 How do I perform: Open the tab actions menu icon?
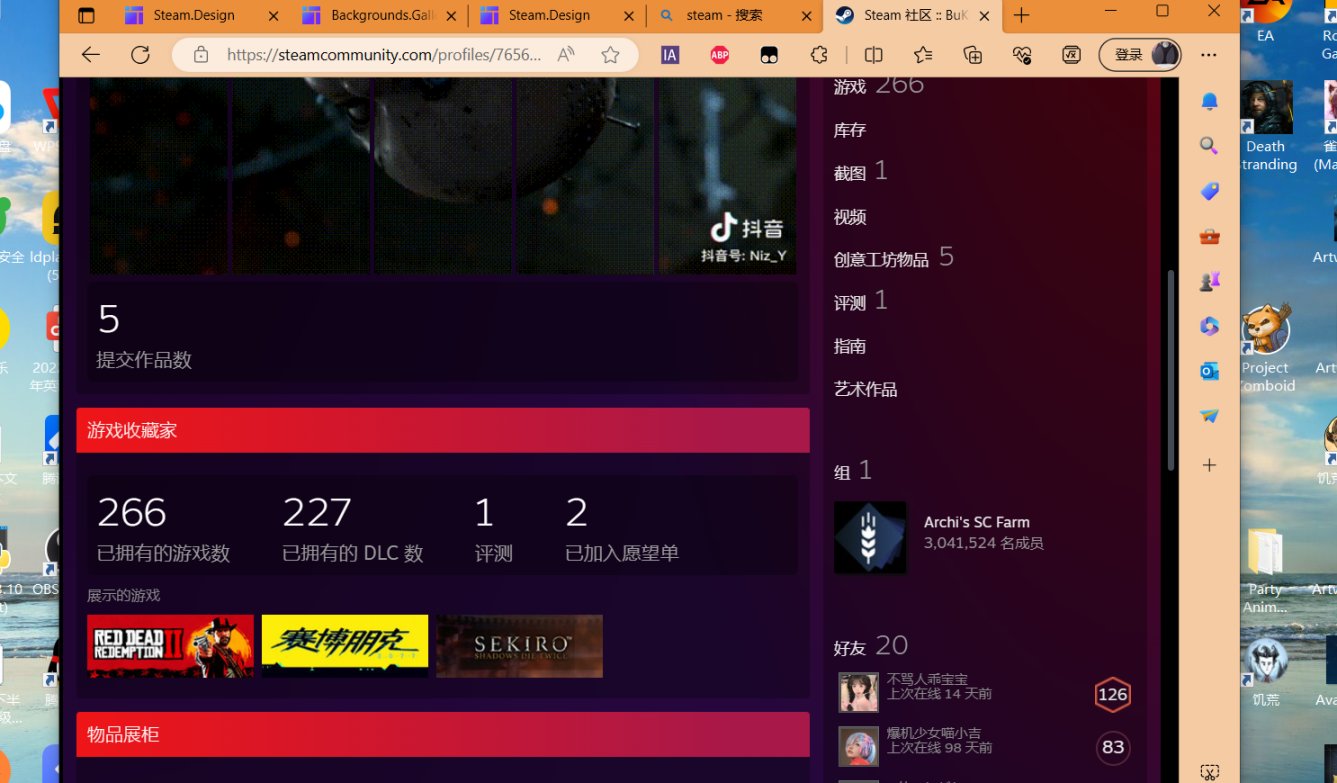pos(86,15)
